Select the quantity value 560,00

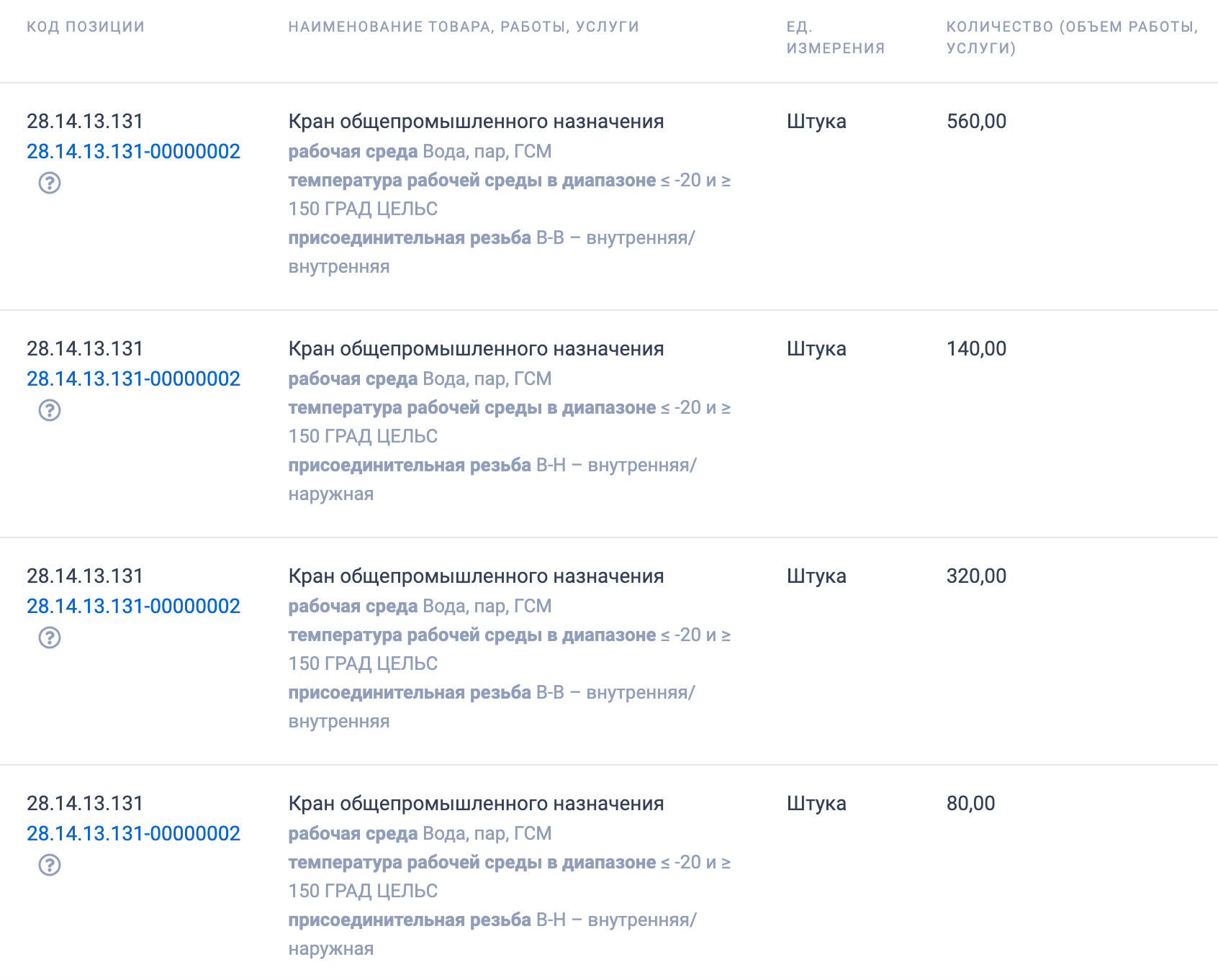point(976,122)
